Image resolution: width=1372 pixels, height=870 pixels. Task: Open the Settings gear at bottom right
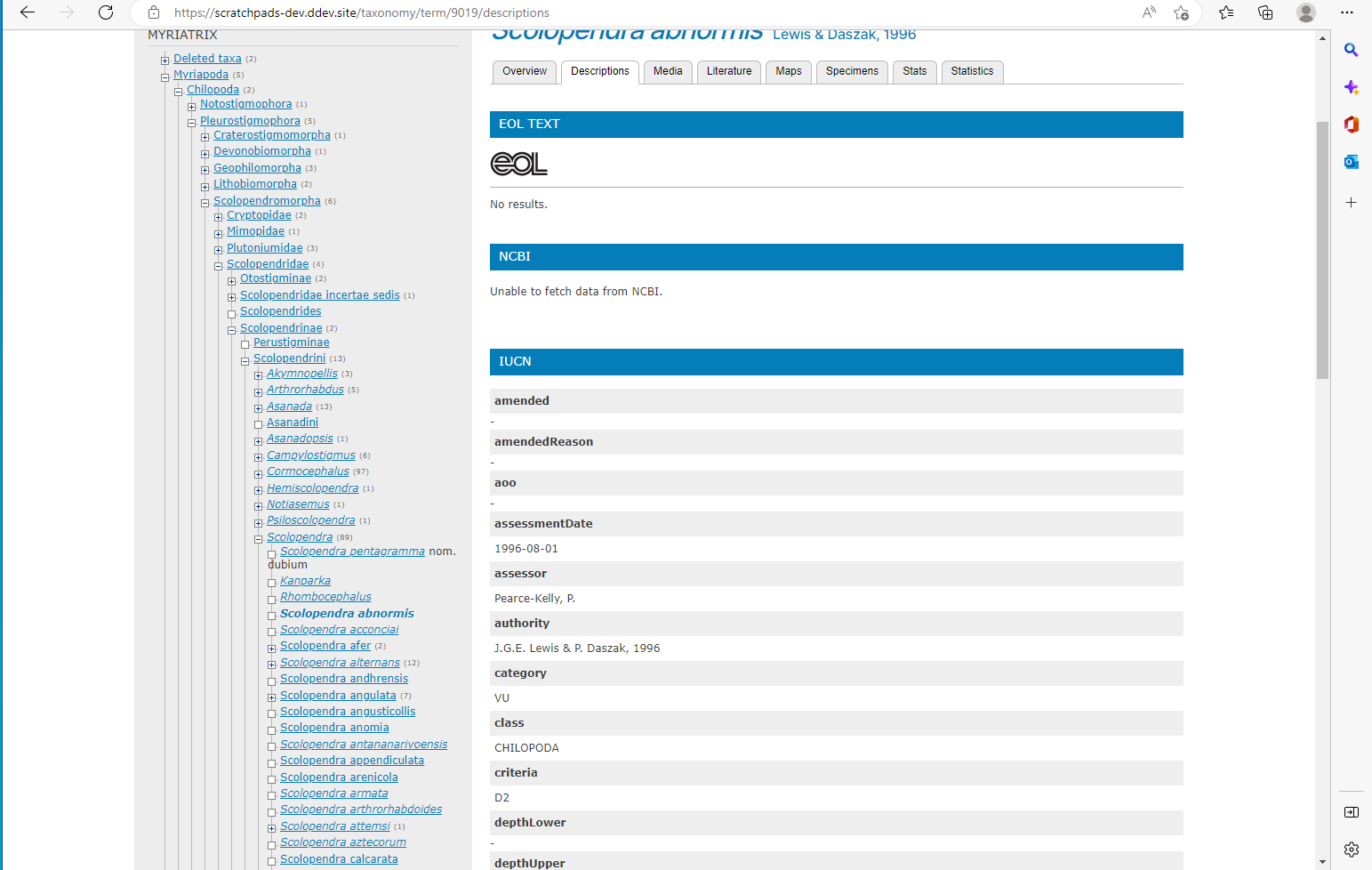coord(1351,850)
